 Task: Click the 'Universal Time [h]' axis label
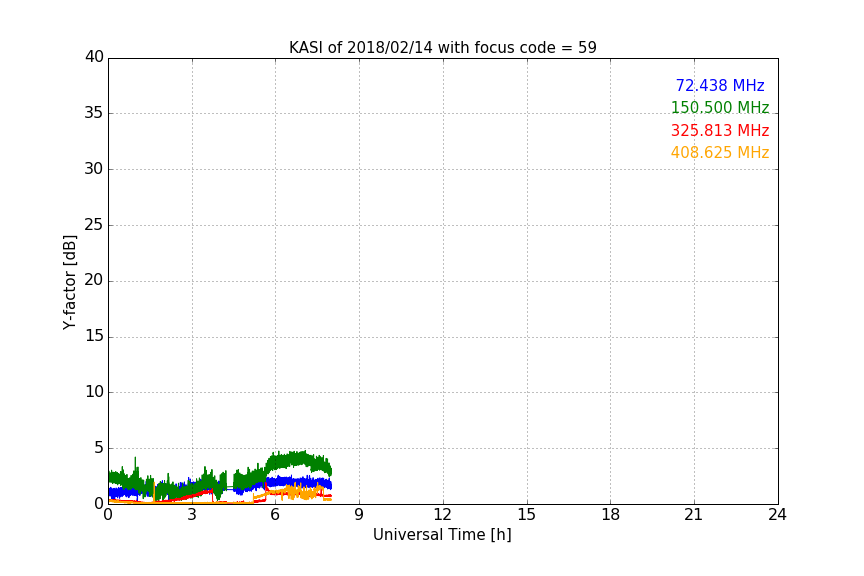(442, 535)
